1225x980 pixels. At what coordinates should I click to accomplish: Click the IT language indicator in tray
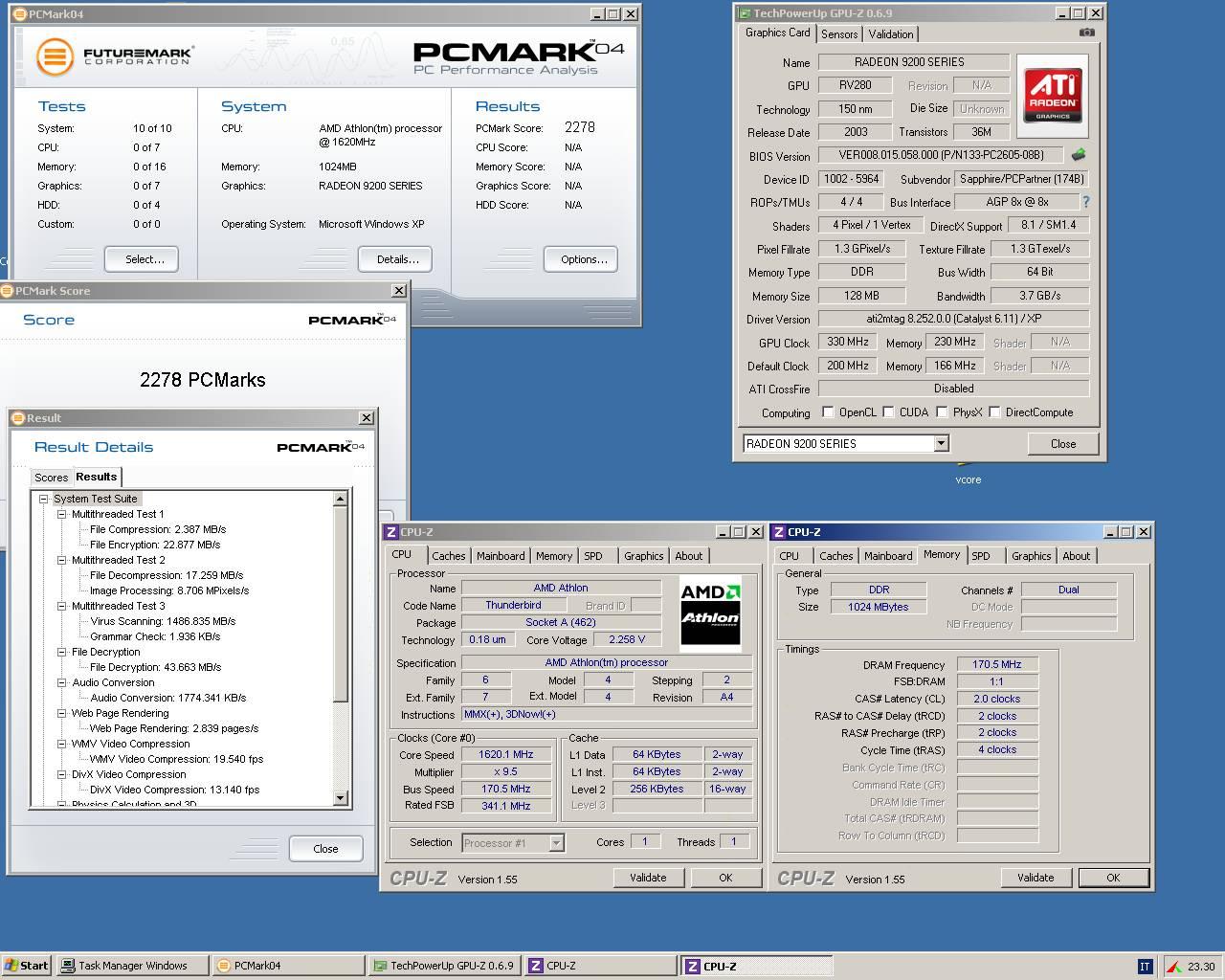pyautogui.click(x=1145, y=967)
